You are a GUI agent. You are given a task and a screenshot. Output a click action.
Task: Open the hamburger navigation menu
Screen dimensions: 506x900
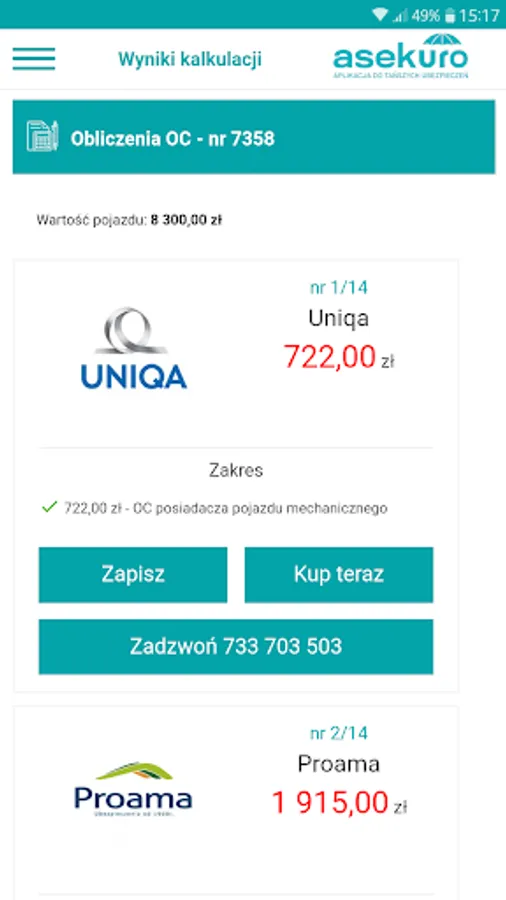34,59
